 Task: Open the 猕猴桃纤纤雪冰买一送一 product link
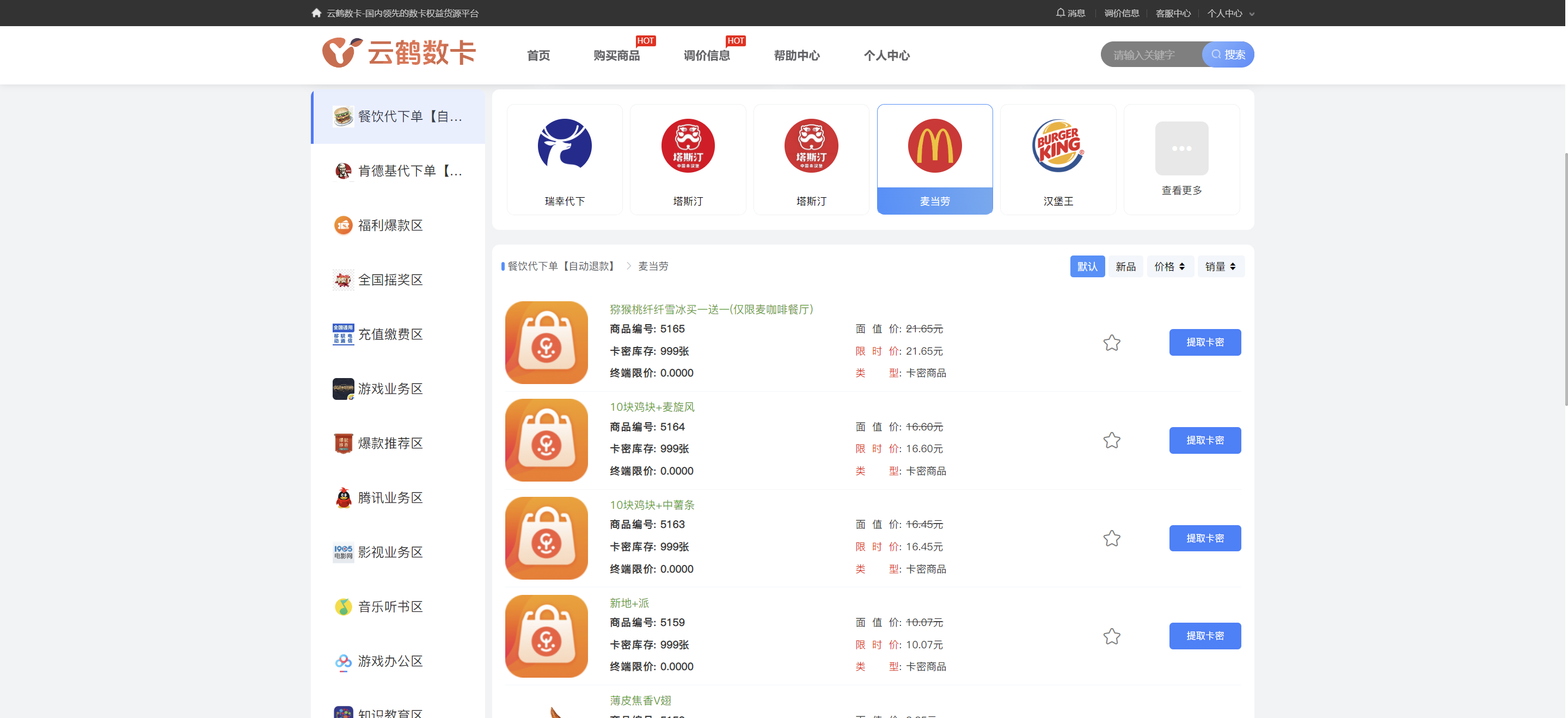click(711, 309)
